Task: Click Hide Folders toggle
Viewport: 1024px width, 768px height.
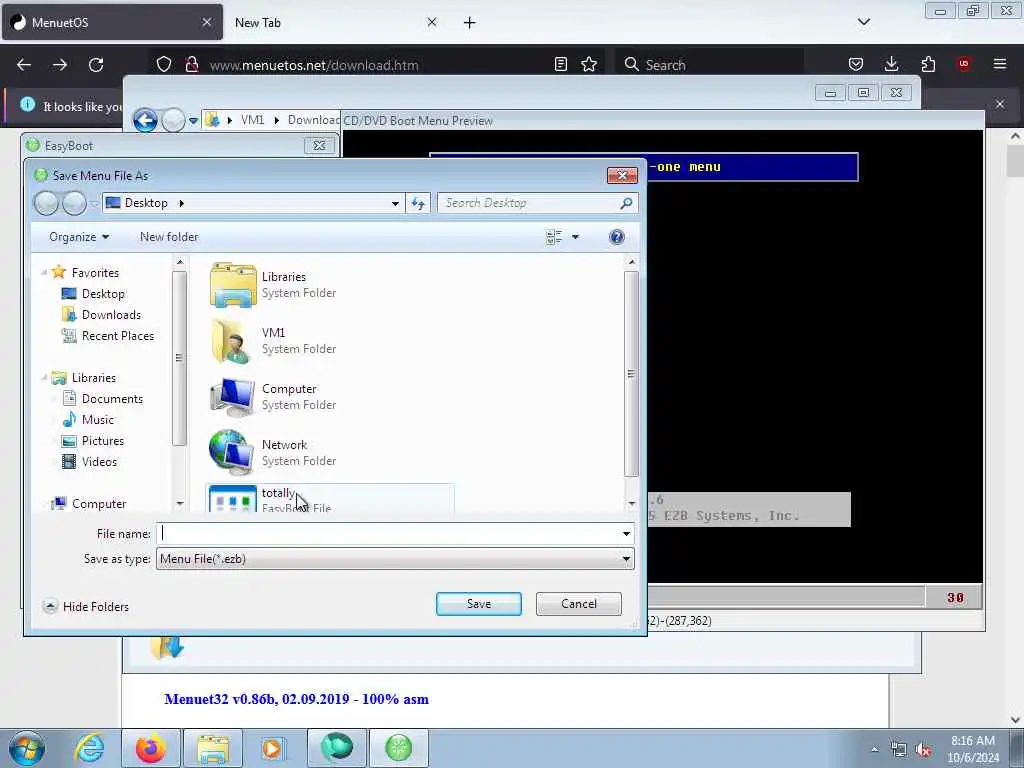Action: tap(86, 607)
